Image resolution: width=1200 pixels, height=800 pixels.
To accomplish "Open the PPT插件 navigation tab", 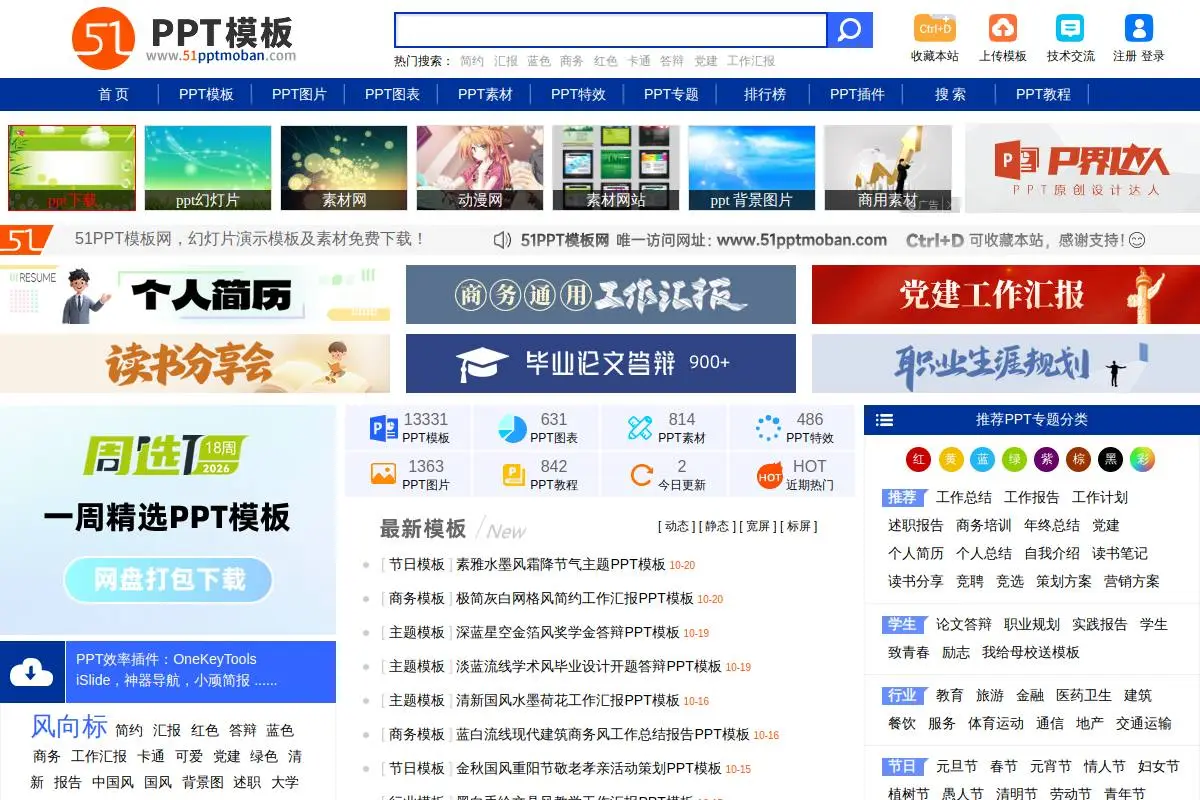I will 857,94.
